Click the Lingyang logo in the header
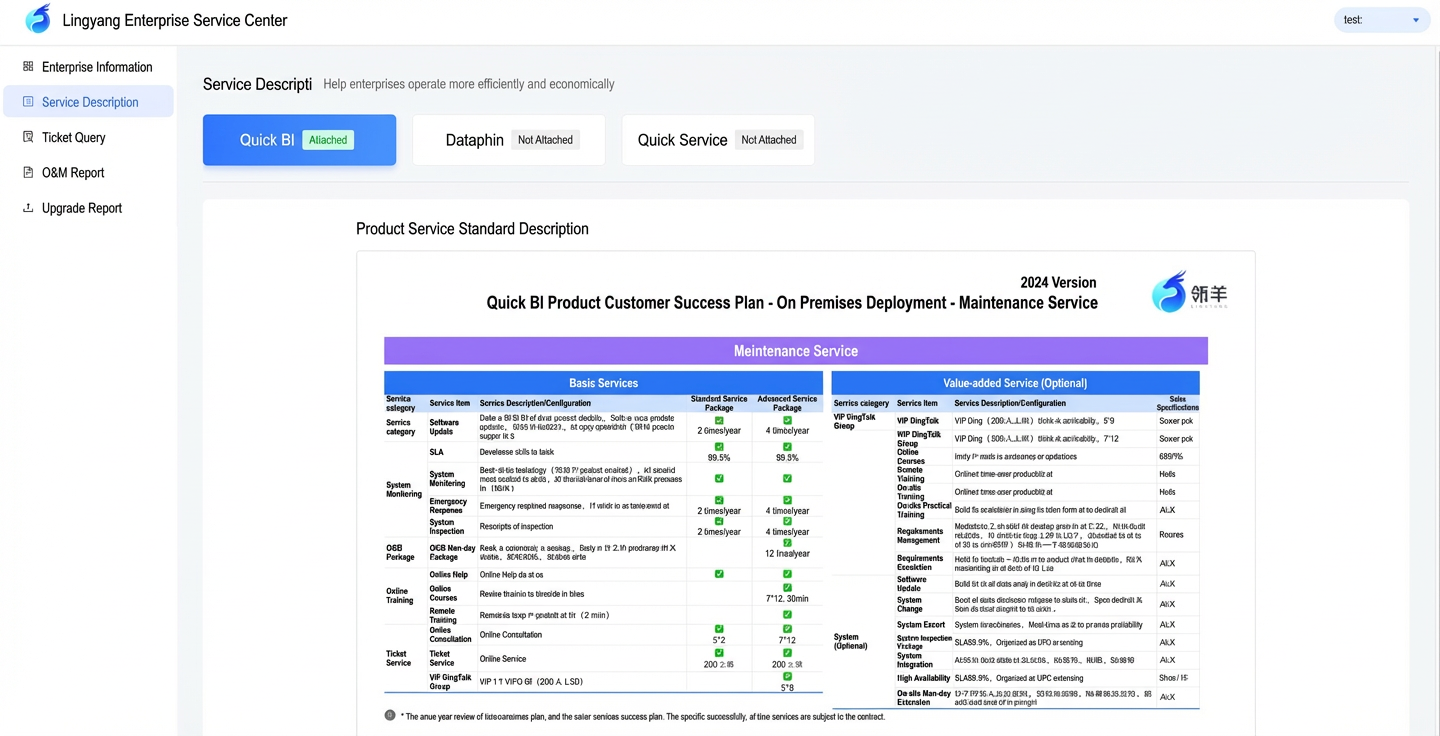 [38, 19]
